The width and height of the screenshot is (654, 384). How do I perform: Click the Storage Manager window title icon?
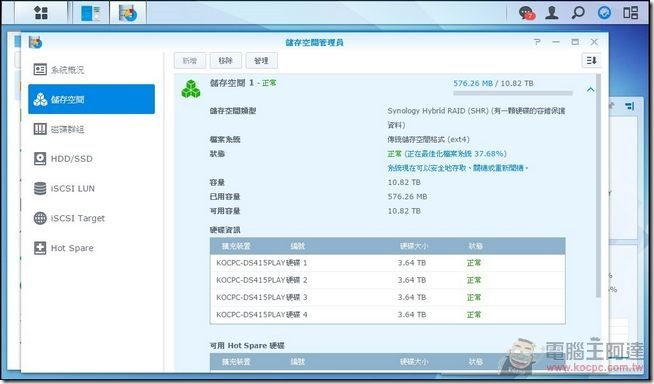point(35,42)
